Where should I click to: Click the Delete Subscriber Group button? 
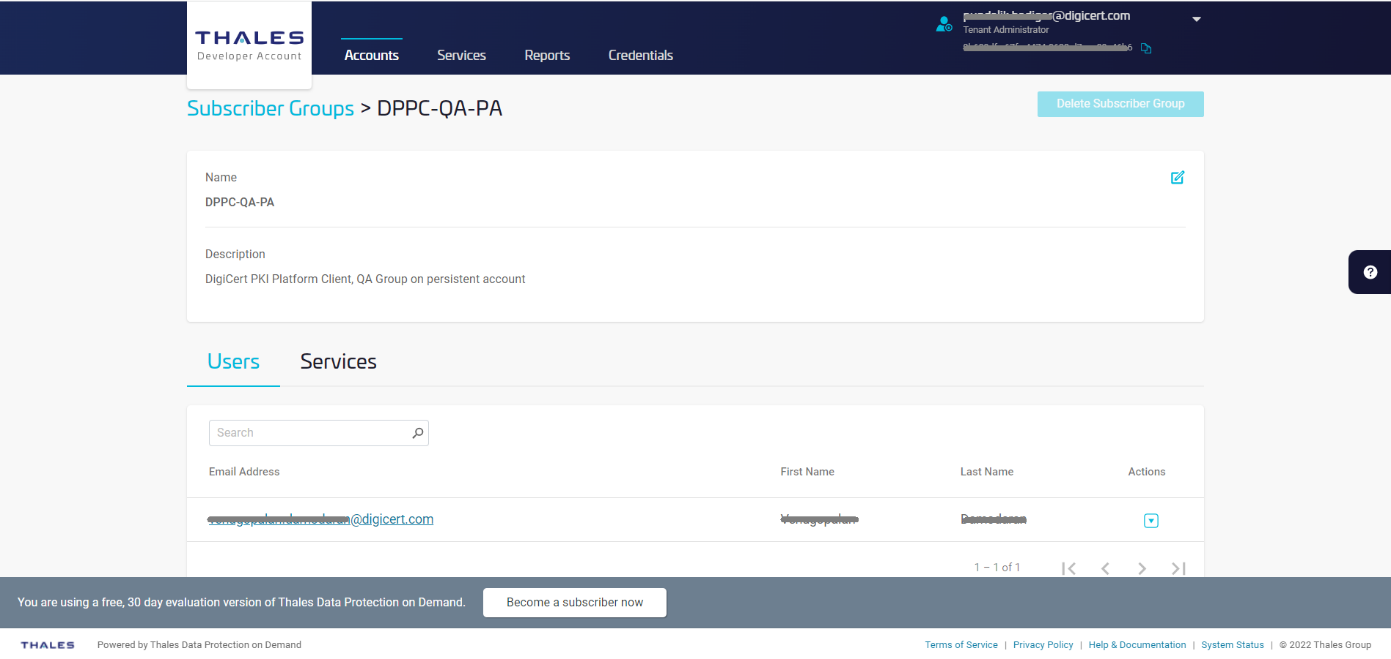(x=1120, y=104)
